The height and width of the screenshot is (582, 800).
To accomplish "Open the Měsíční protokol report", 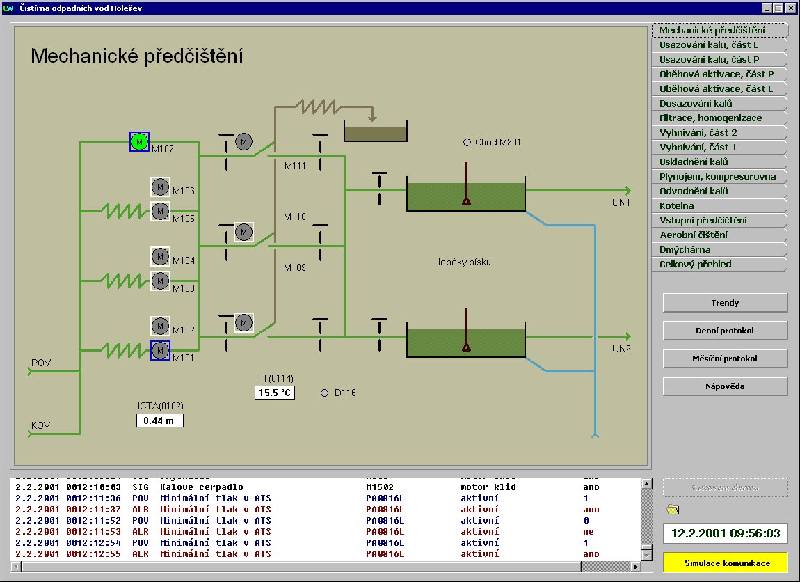I will (x=725, y=357).
